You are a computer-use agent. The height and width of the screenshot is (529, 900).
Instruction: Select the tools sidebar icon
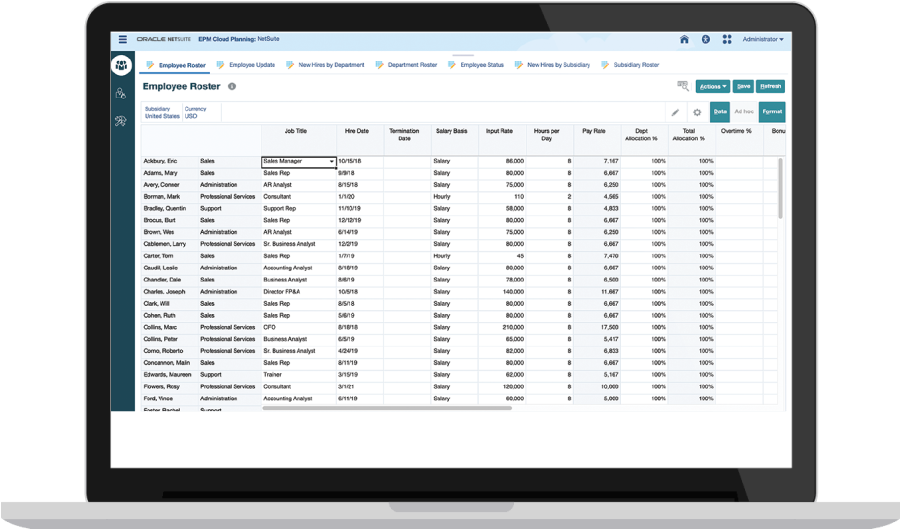121,120
